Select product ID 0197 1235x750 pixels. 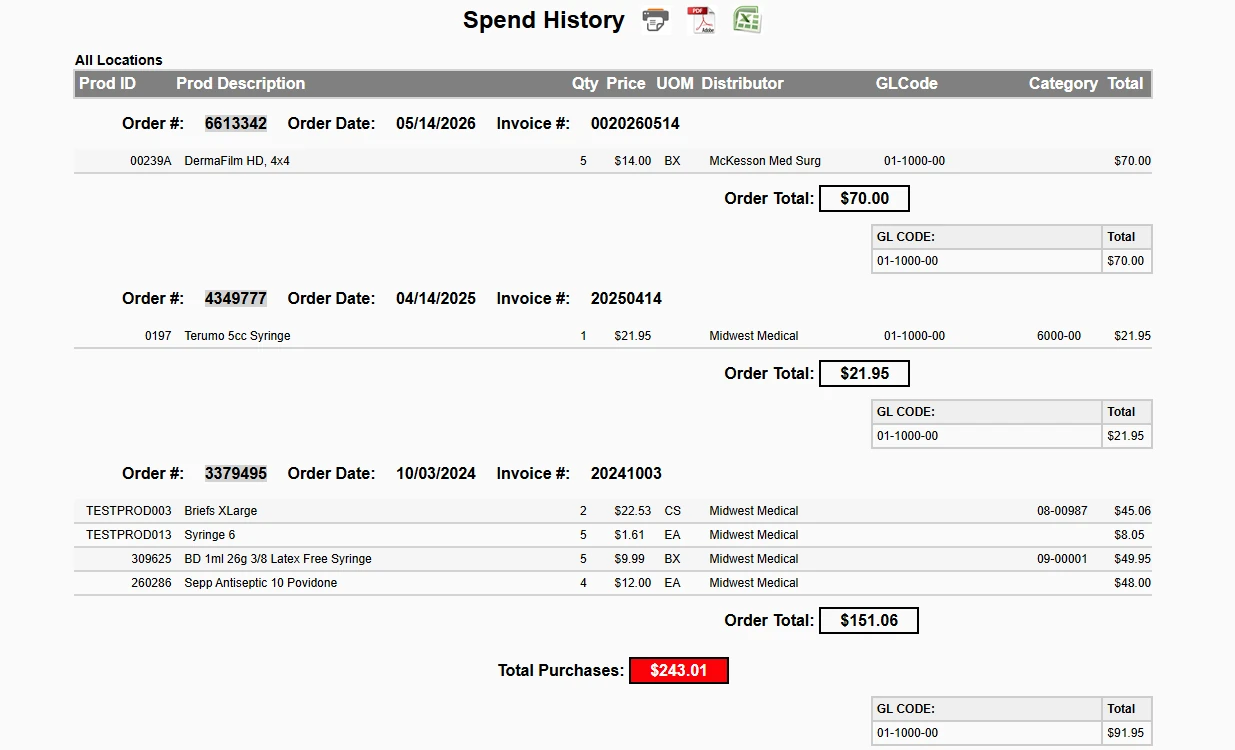click(x=158, y=335)
